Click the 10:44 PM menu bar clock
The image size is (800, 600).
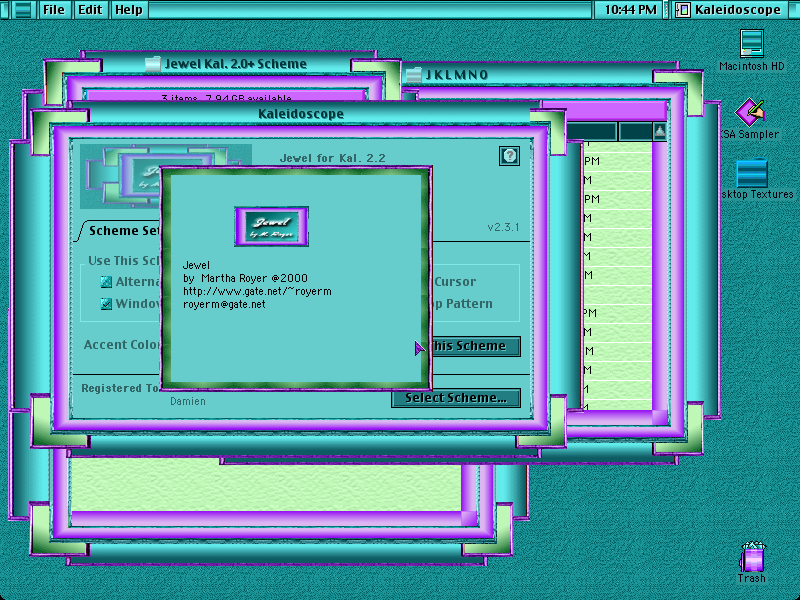631,10
